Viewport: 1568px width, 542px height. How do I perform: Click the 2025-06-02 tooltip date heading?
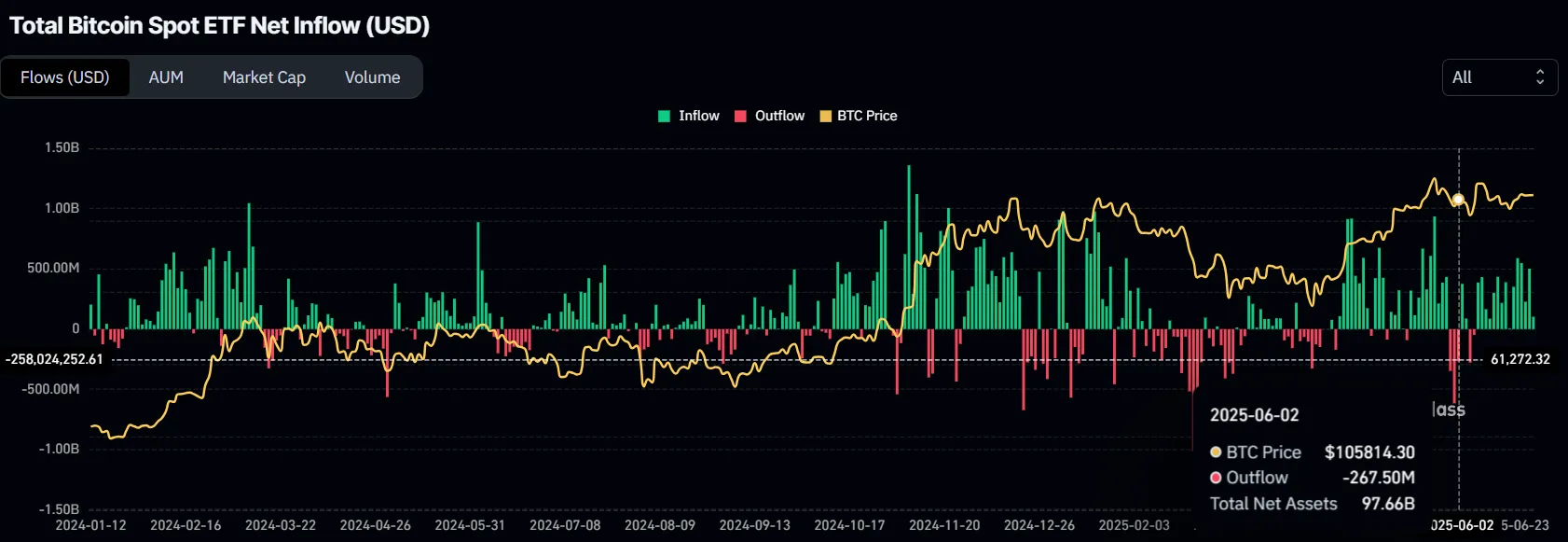coord(1254,415)
